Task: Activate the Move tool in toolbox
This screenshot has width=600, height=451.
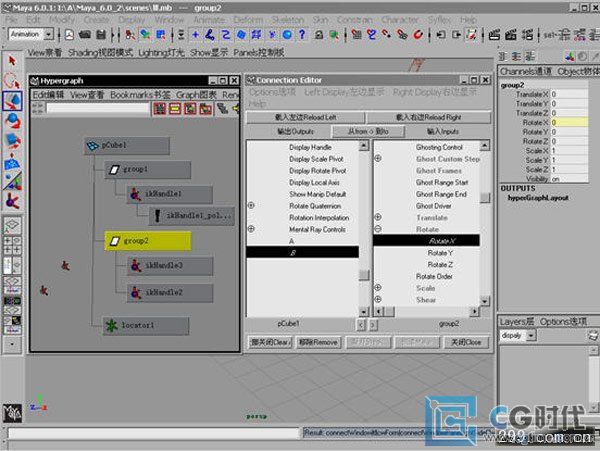Action: [x=12, y=101]
